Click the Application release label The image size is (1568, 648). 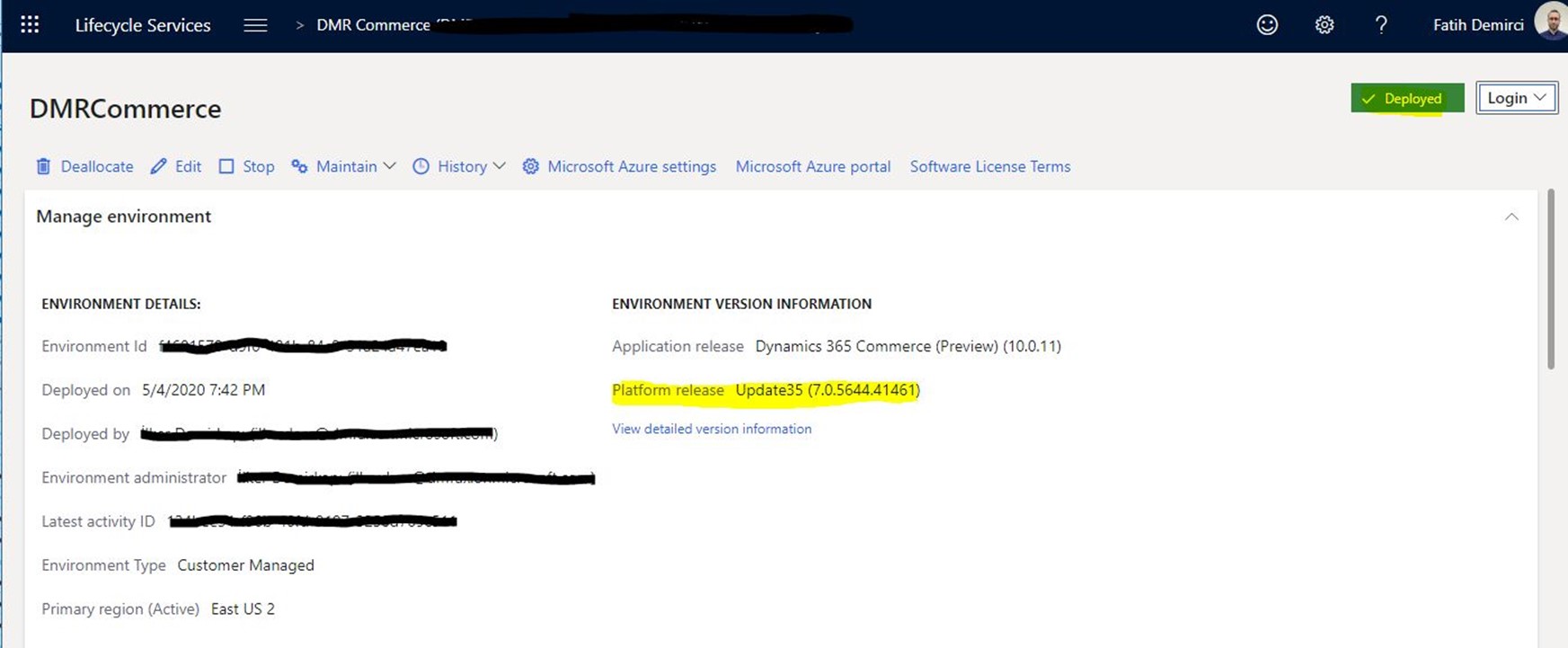click(678, 346)
